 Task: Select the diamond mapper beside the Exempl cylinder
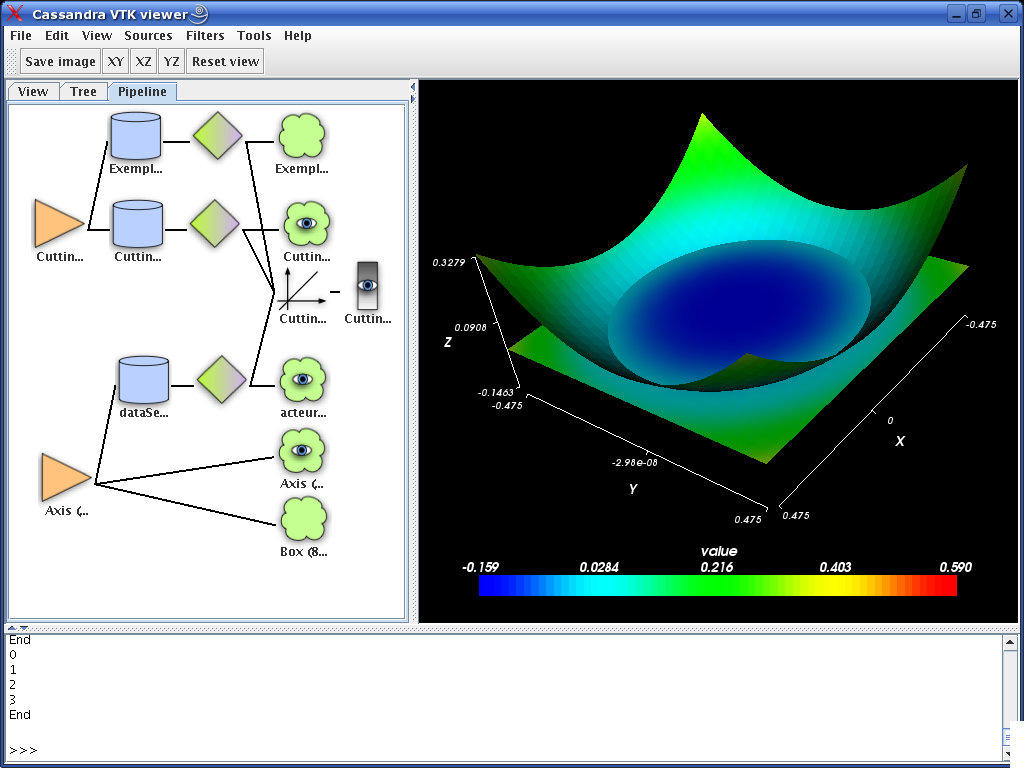(x=217, y=135)
